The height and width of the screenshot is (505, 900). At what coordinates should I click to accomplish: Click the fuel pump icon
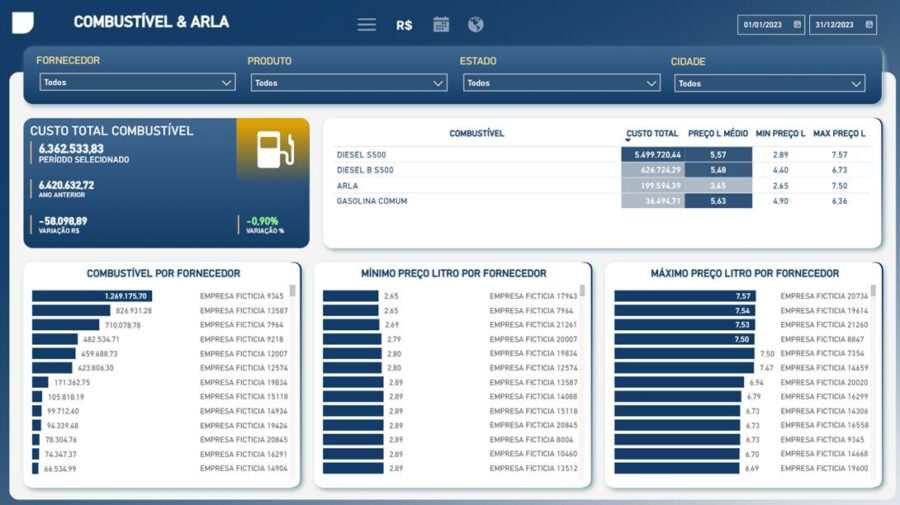273,149
